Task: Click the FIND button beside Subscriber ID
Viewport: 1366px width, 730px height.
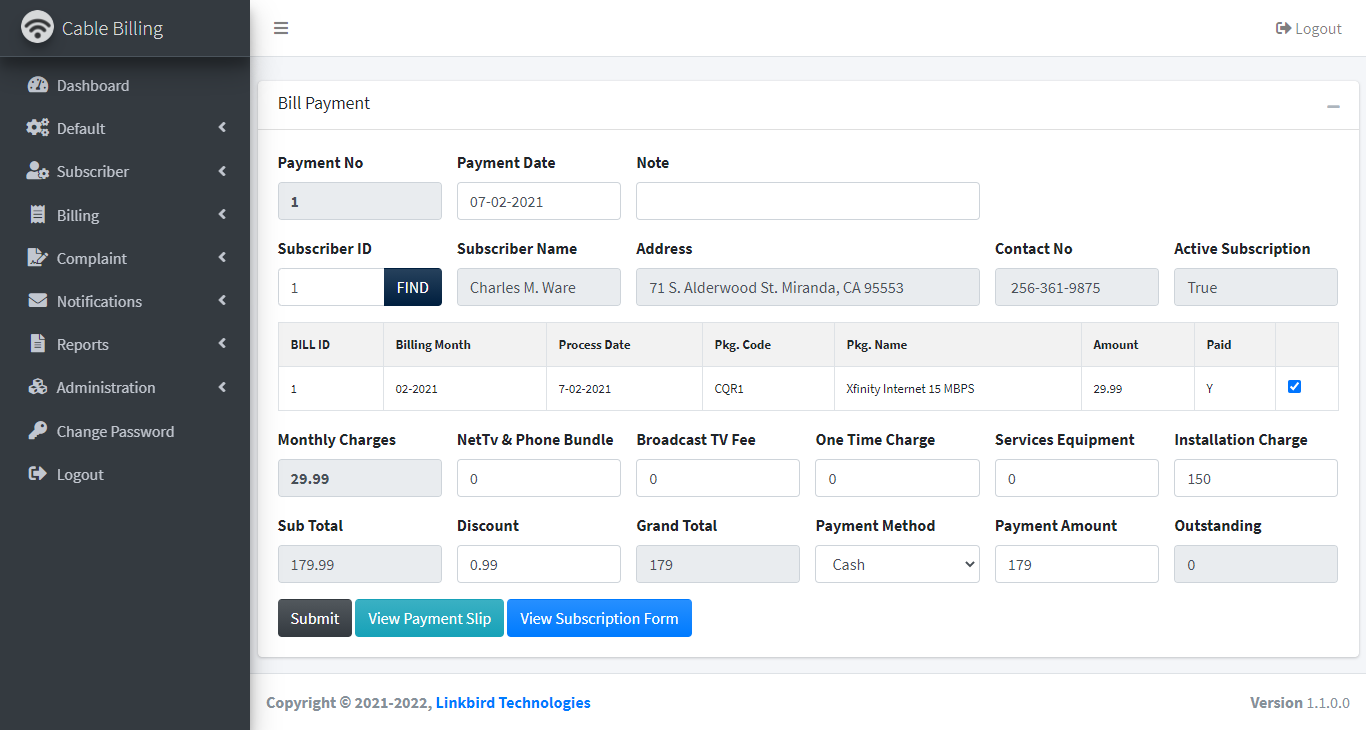Action: click(412, 287)
